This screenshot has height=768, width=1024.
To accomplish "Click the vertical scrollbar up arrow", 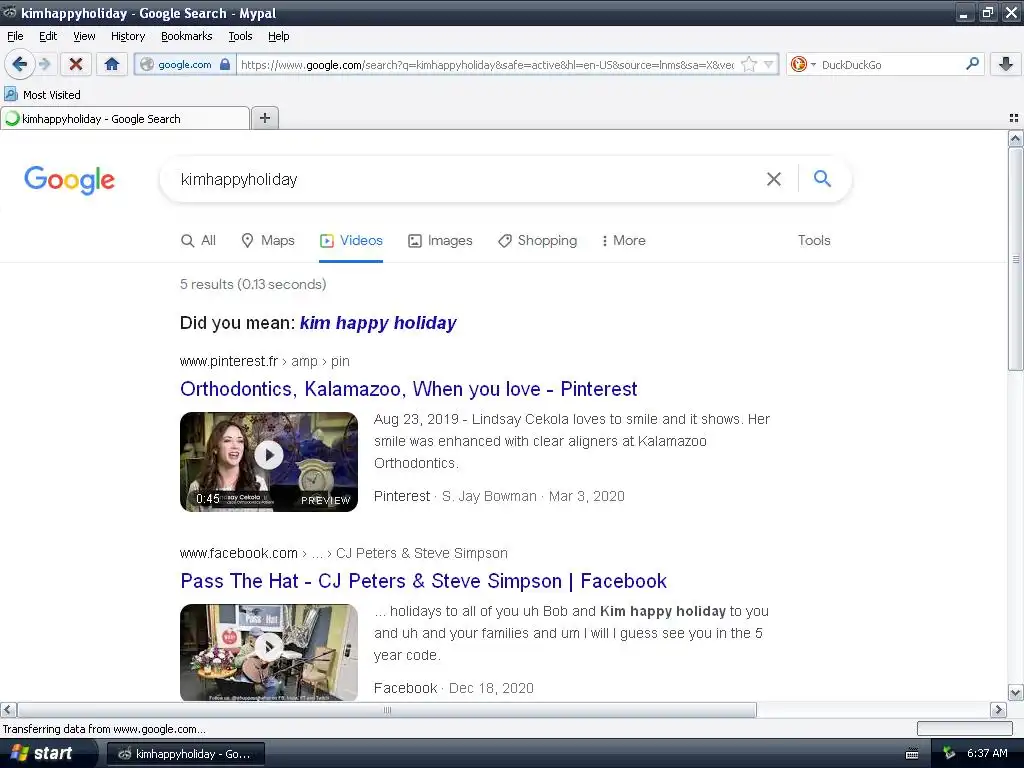I will tap(1016, 138).
